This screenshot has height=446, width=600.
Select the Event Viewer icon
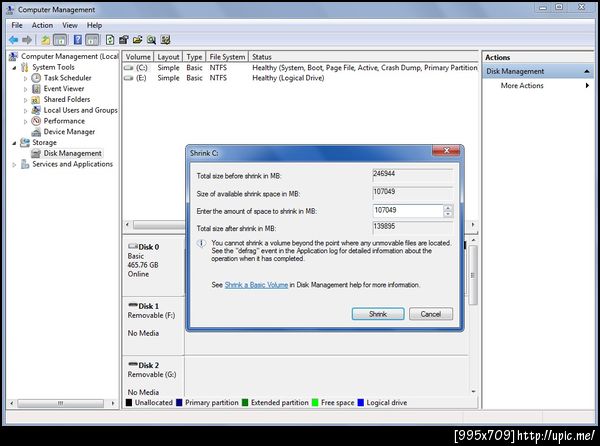[x=36, y=89]
